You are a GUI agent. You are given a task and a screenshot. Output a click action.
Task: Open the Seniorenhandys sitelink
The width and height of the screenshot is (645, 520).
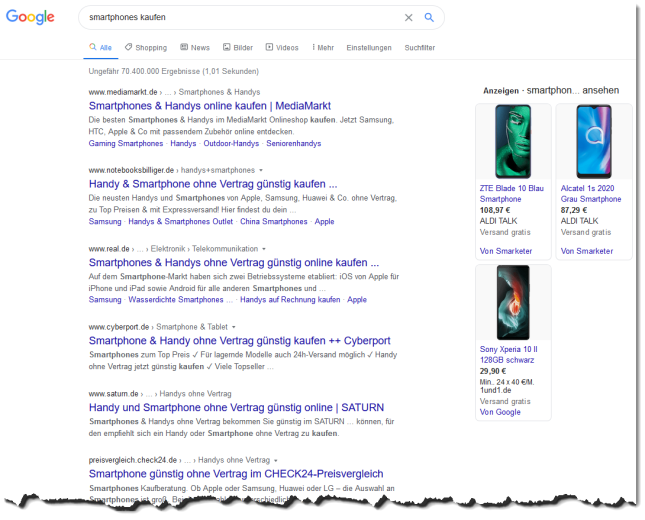pos(294,144)
